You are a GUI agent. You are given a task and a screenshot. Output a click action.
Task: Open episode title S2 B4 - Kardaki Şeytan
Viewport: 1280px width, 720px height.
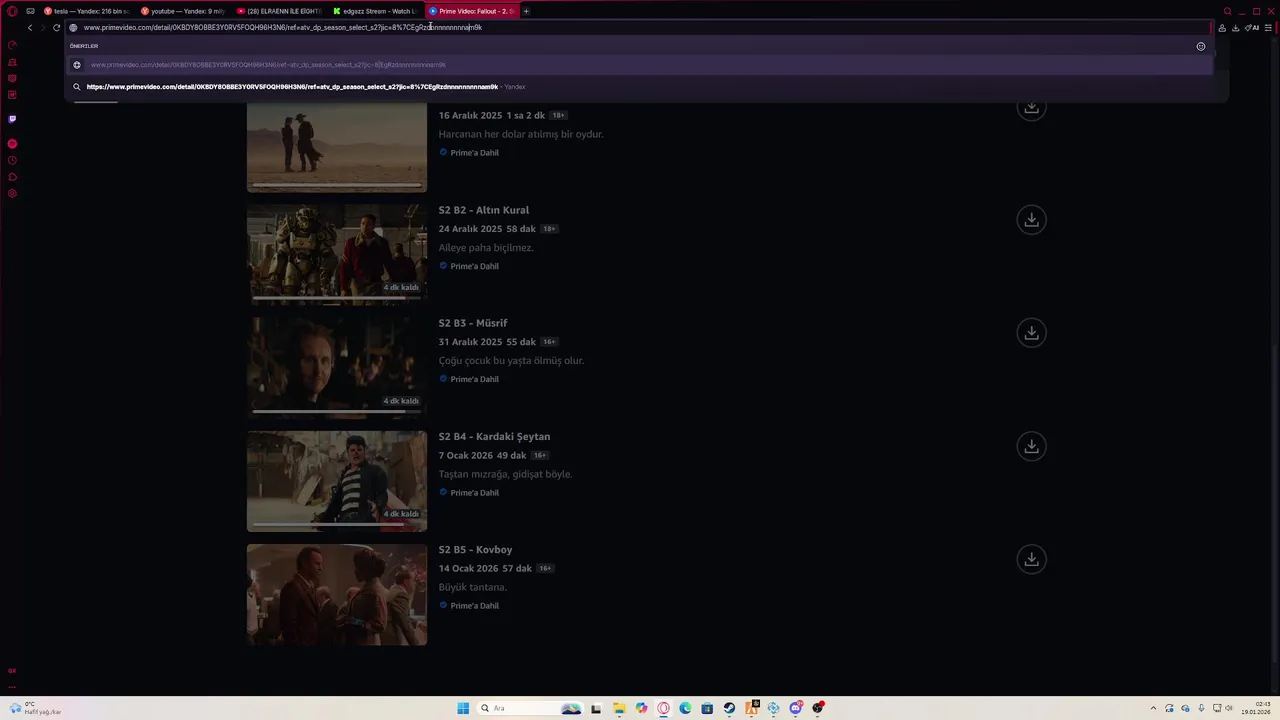[494, 436]
